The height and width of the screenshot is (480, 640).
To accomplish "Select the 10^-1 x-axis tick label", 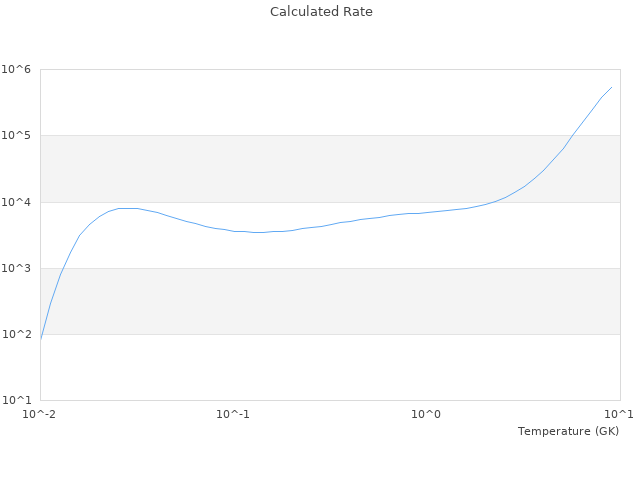I will click(233, 414).
